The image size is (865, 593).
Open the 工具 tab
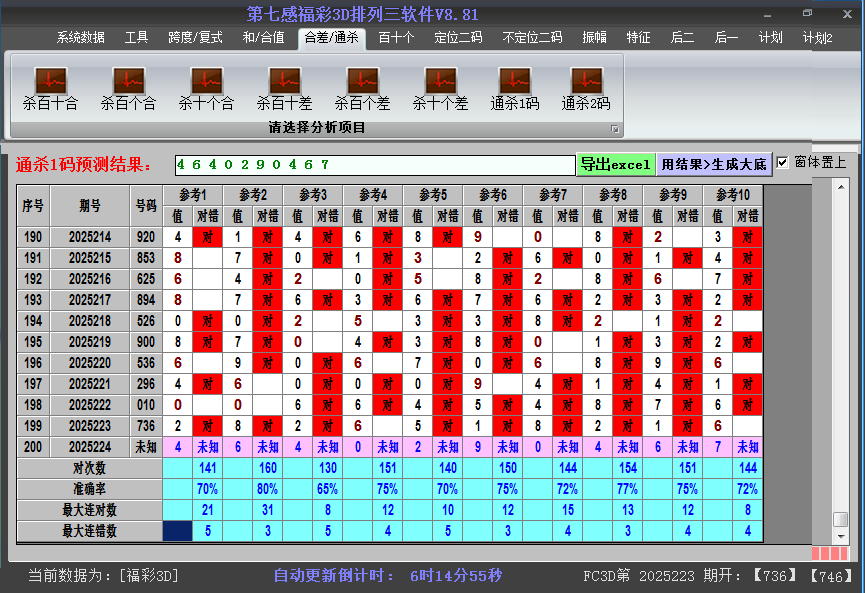136,38
